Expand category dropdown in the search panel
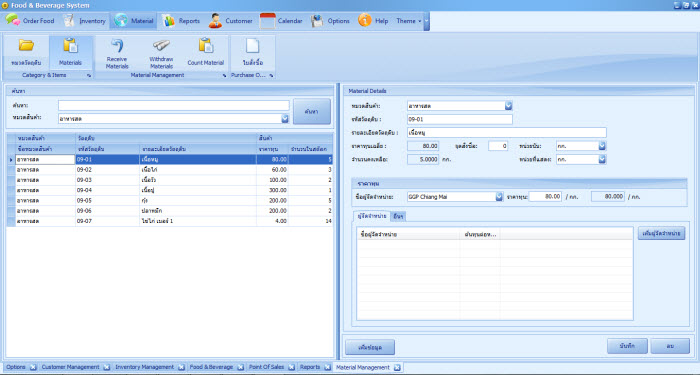The height and width of the screenshot is (375, 700). point(285,119)
